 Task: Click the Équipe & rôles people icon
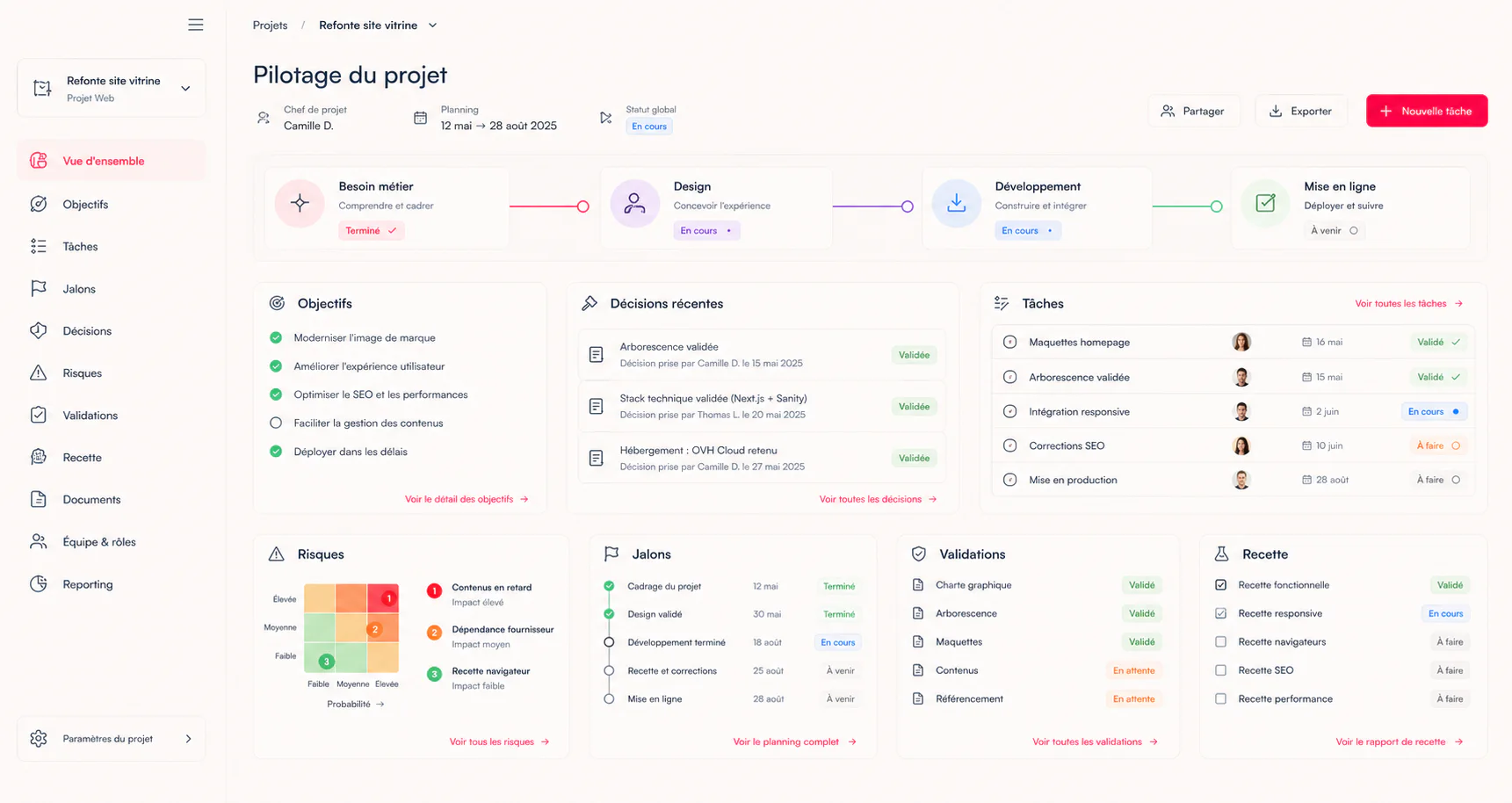tap(39, 541)
